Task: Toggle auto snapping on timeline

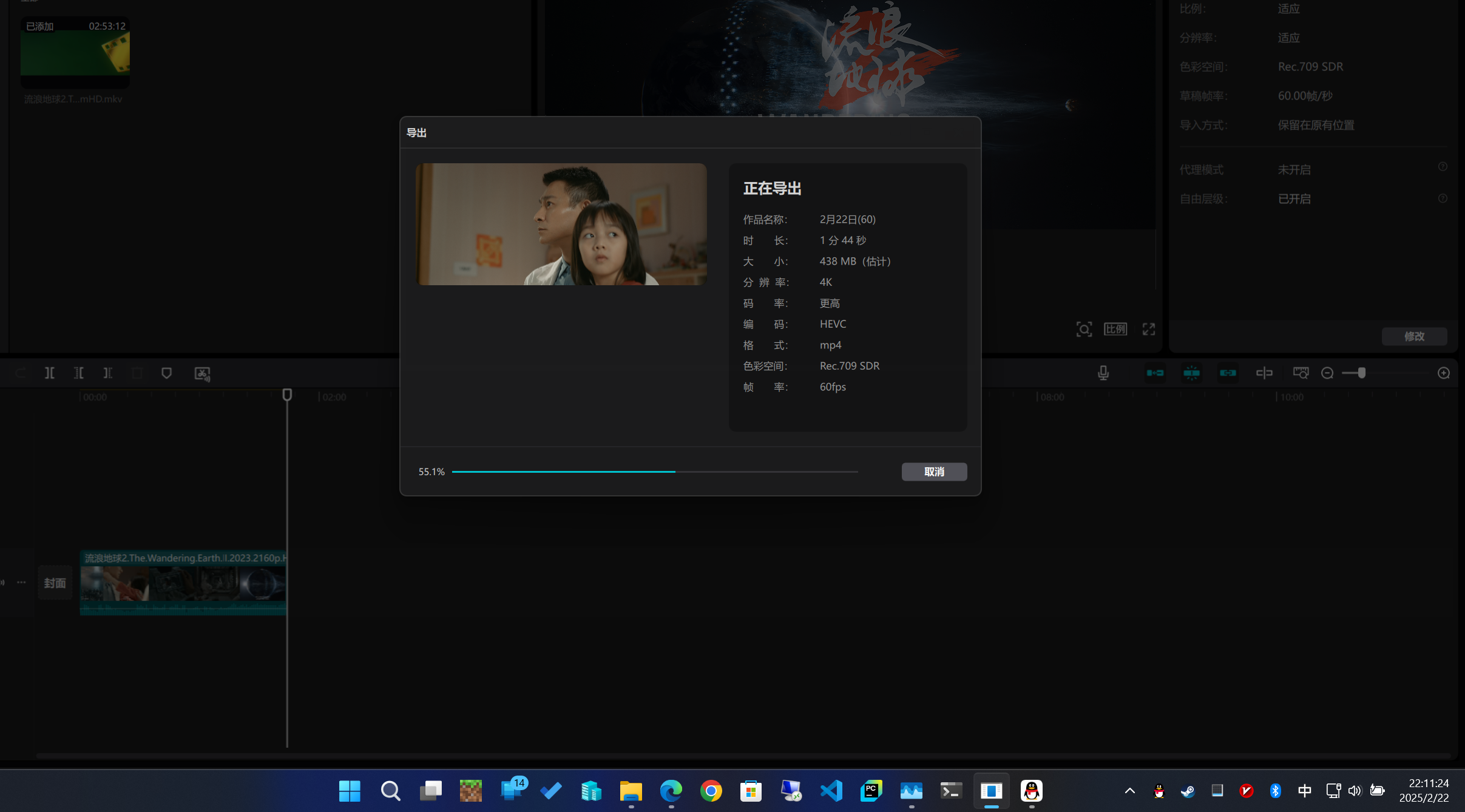Action: click(1191, 373)
